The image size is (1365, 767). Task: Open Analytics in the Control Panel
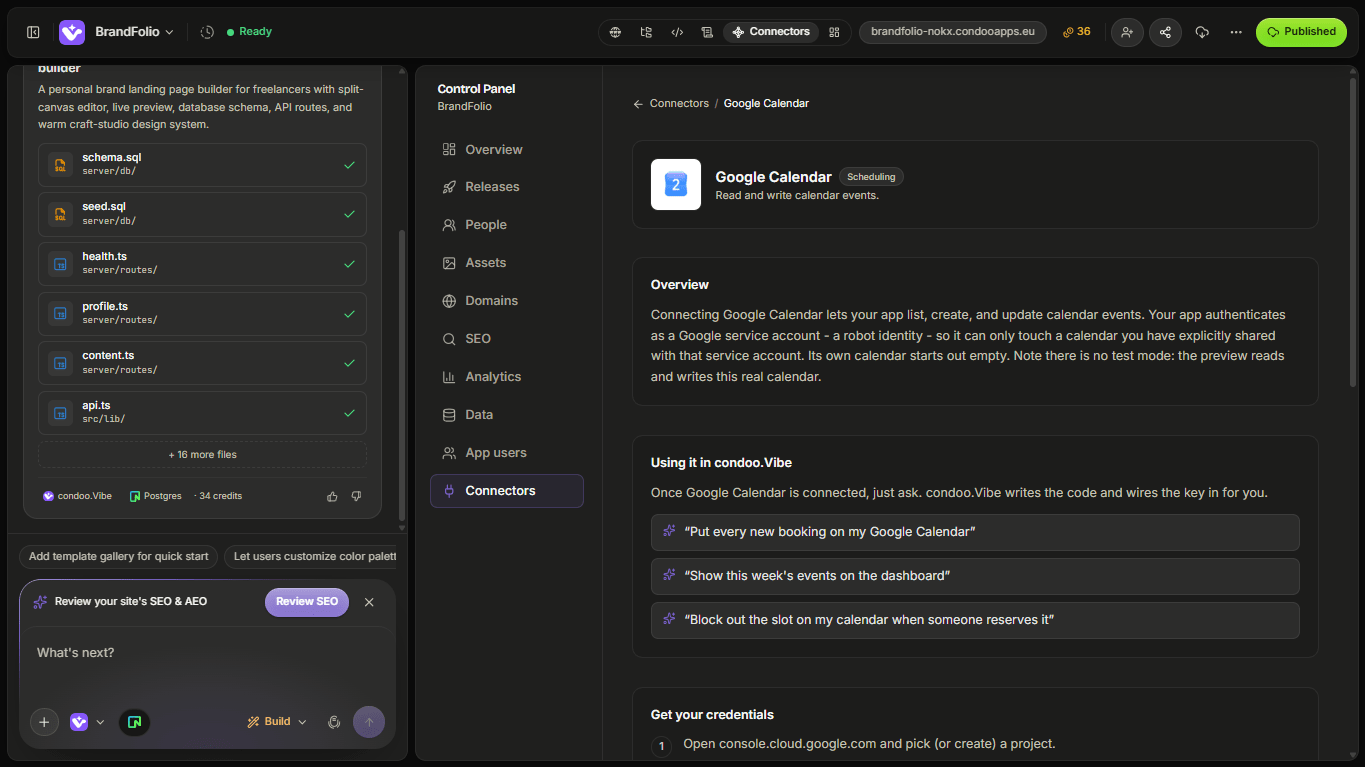point(507,377)
